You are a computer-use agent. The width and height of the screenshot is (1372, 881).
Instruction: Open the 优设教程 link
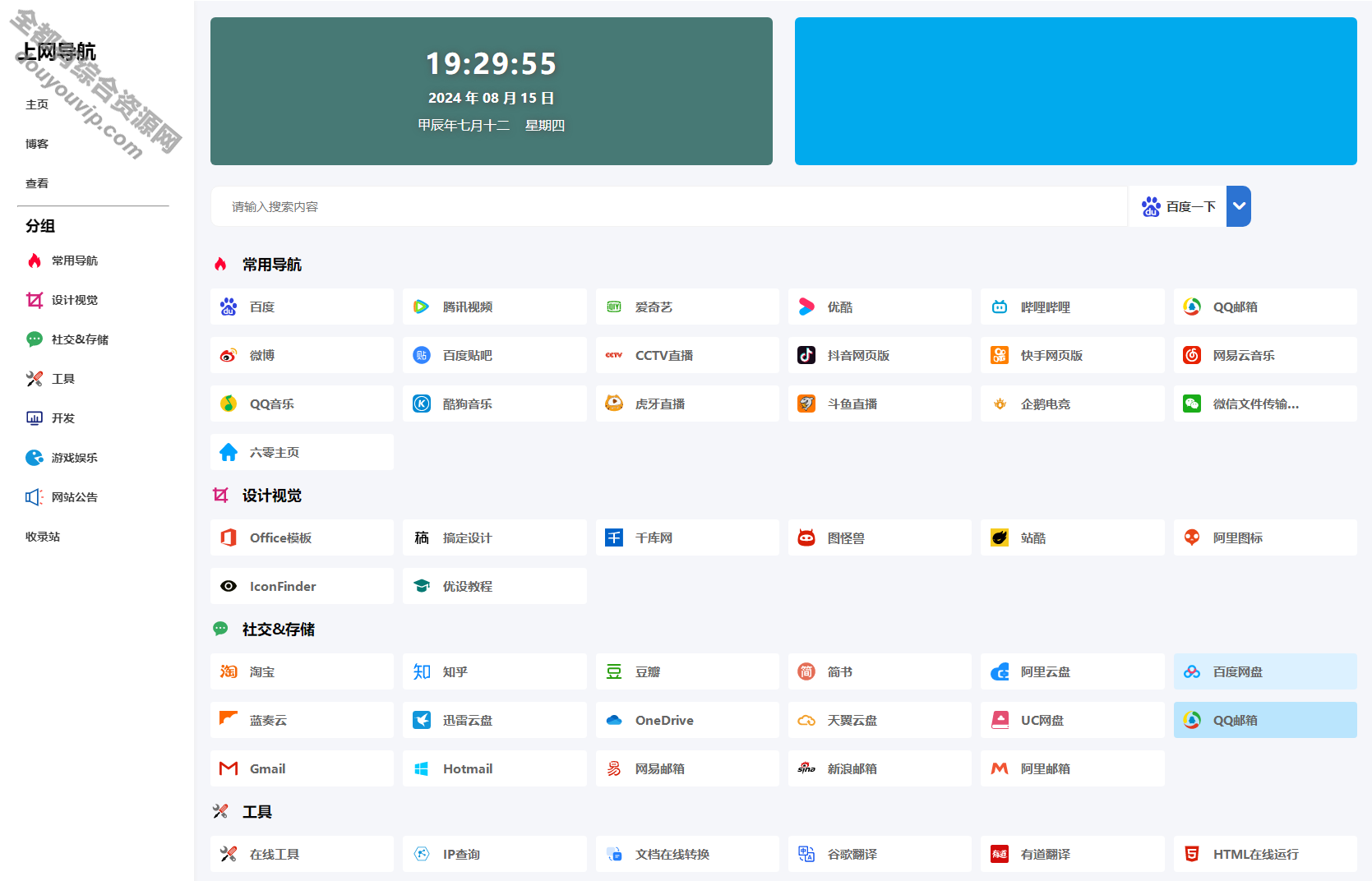tap(494, 586)
